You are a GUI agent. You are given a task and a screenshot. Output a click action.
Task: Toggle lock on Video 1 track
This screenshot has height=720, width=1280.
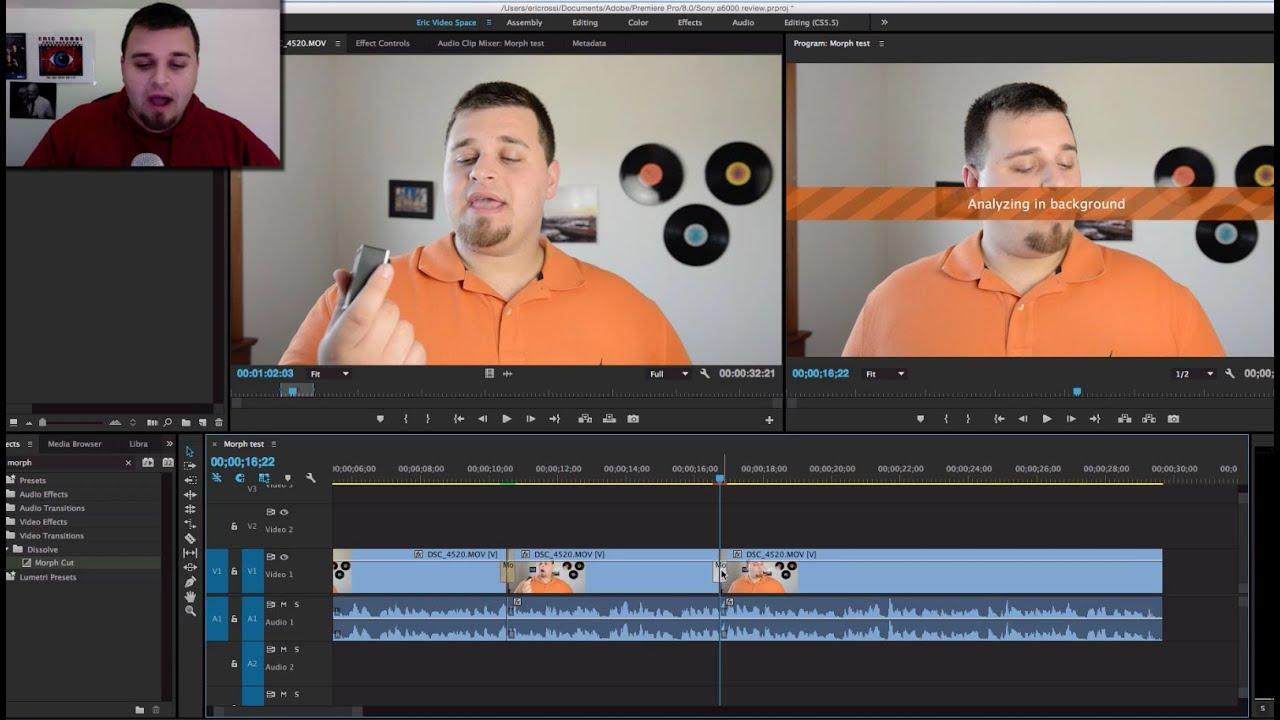click(x=234, y=571)
